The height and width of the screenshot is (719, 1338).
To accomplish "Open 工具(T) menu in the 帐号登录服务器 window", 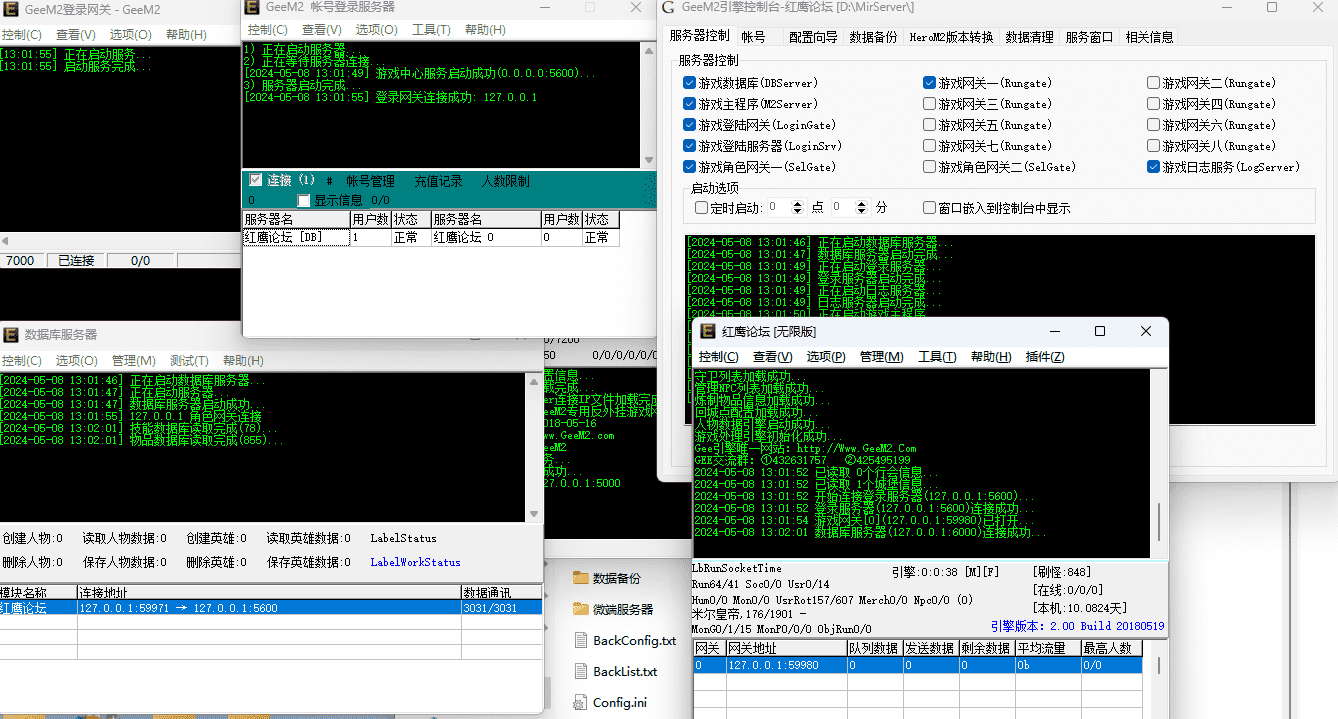I will point(431,30).
